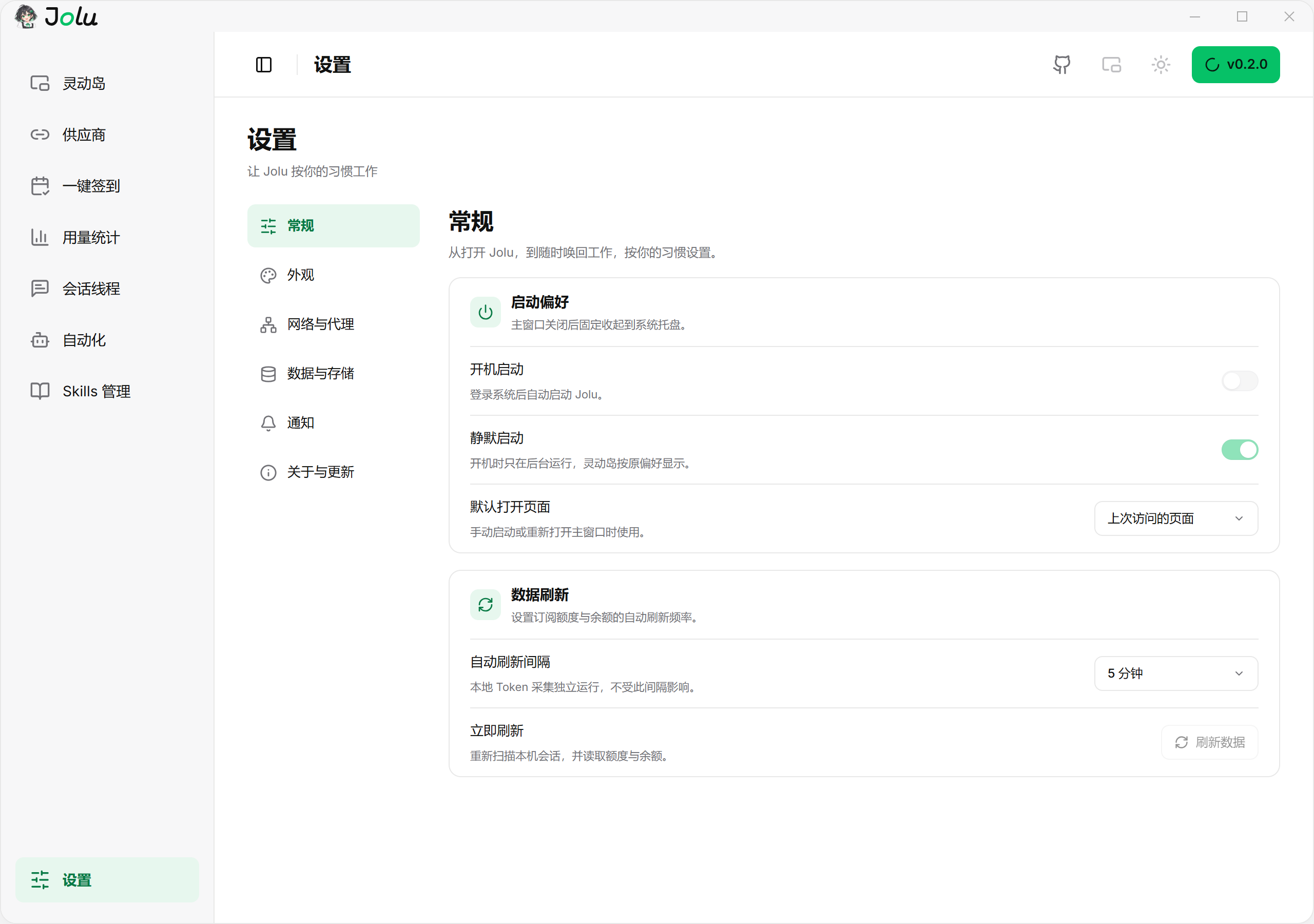This screenshot has height=924, width=1314.
Task: Click the 启动偏好 power icon
Action: pyautogui.click(x=486, y=312)
